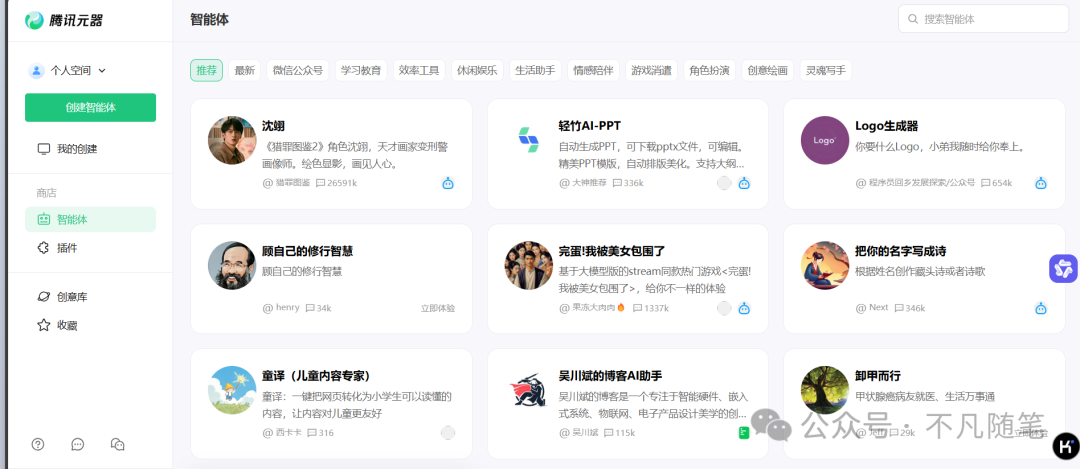Click the 1337k chat count text
This screenshot has width=1080, height=469.
pyautogui.click(x=650, y=308)
